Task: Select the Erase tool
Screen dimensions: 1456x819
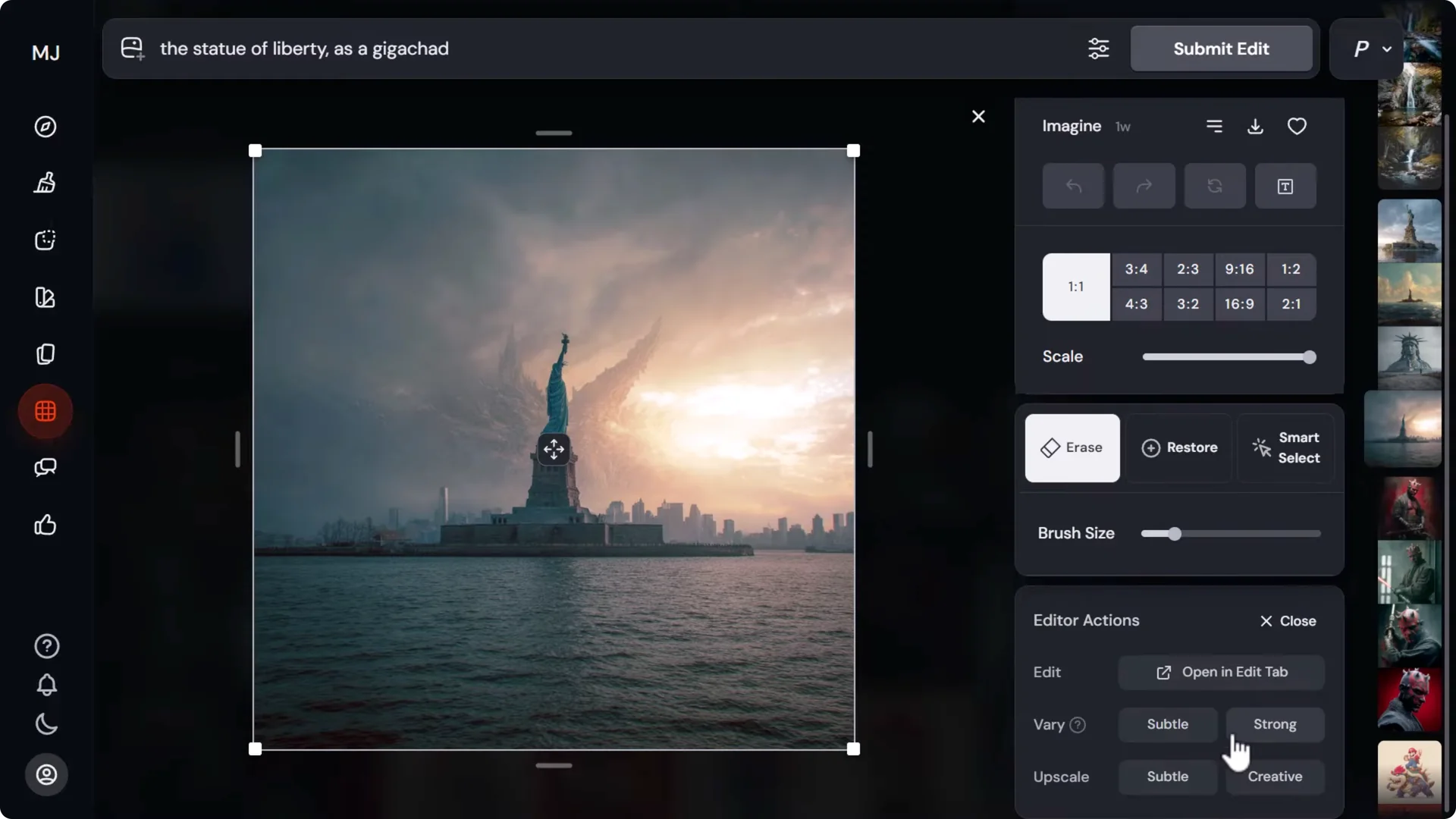Action: tap(1072, 447)
